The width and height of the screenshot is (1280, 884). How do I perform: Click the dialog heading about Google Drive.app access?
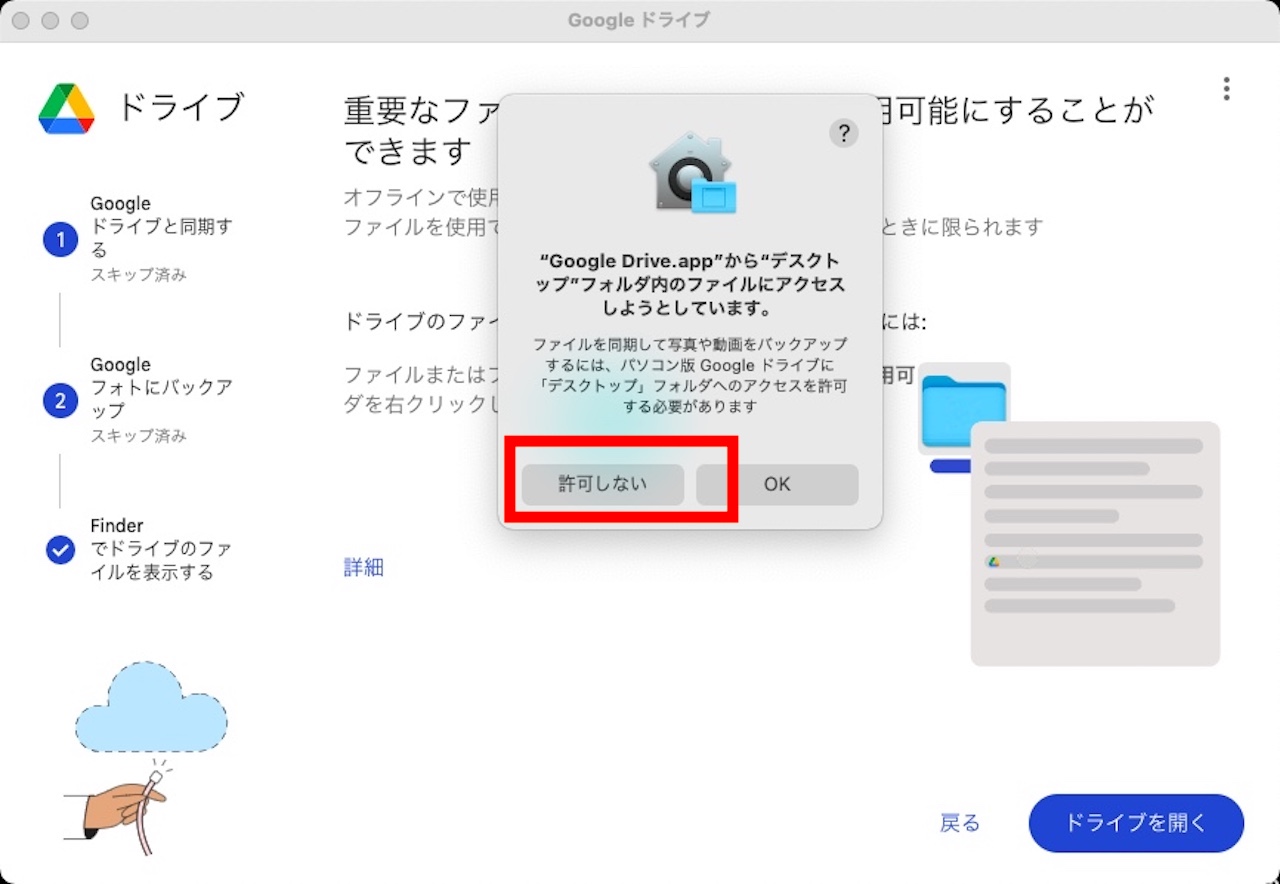tap(690, 284)
